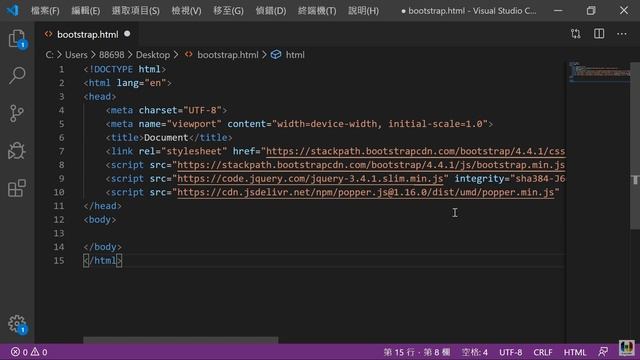Split the editor to the right
Screen dimensions: 640x360
tap(599, 34)
